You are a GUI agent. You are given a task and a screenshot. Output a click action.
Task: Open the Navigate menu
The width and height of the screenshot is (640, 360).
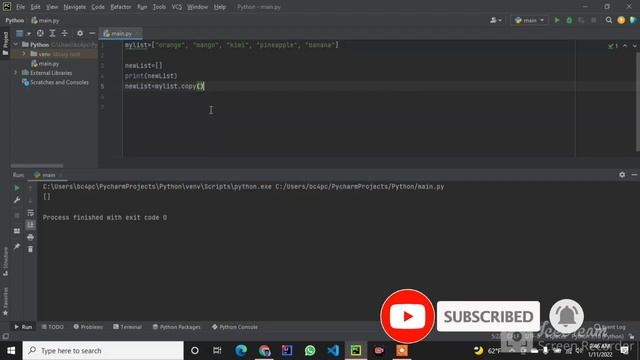coord(75,7)
